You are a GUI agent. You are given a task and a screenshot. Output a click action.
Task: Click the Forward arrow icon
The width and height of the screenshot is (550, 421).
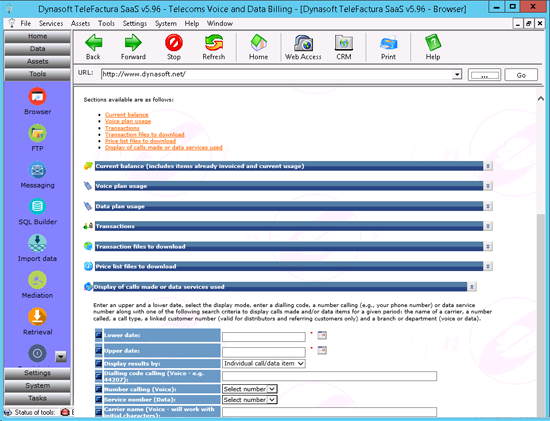click(x=133, y=43)
